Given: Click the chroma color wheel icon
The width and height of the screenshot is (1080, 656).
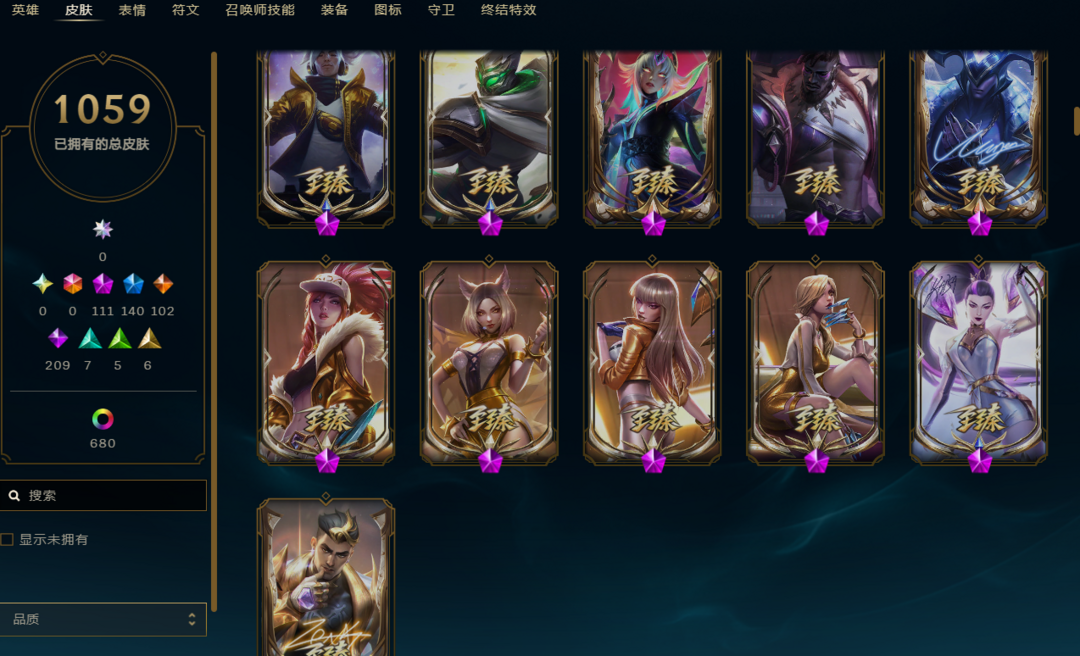Looking at the screenshot, I should 103,419.
